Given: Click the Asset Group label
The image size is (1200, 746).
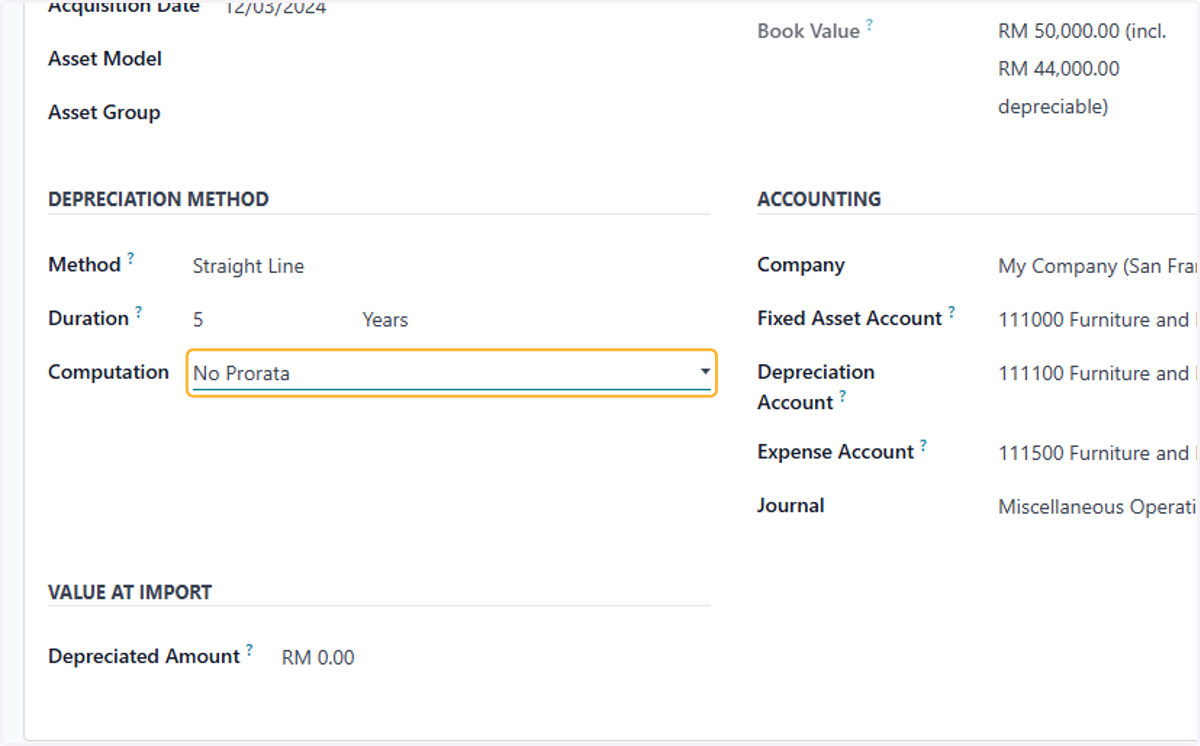Looking at the screenshot, I should click(x=104, y=113).
